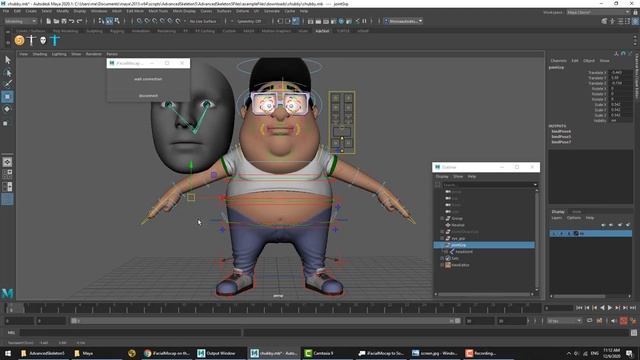Open the AdvancedSkeleton5 shelf icon
Image resolution: width=640 pixels, height=360 pixels.
[19, 40]
